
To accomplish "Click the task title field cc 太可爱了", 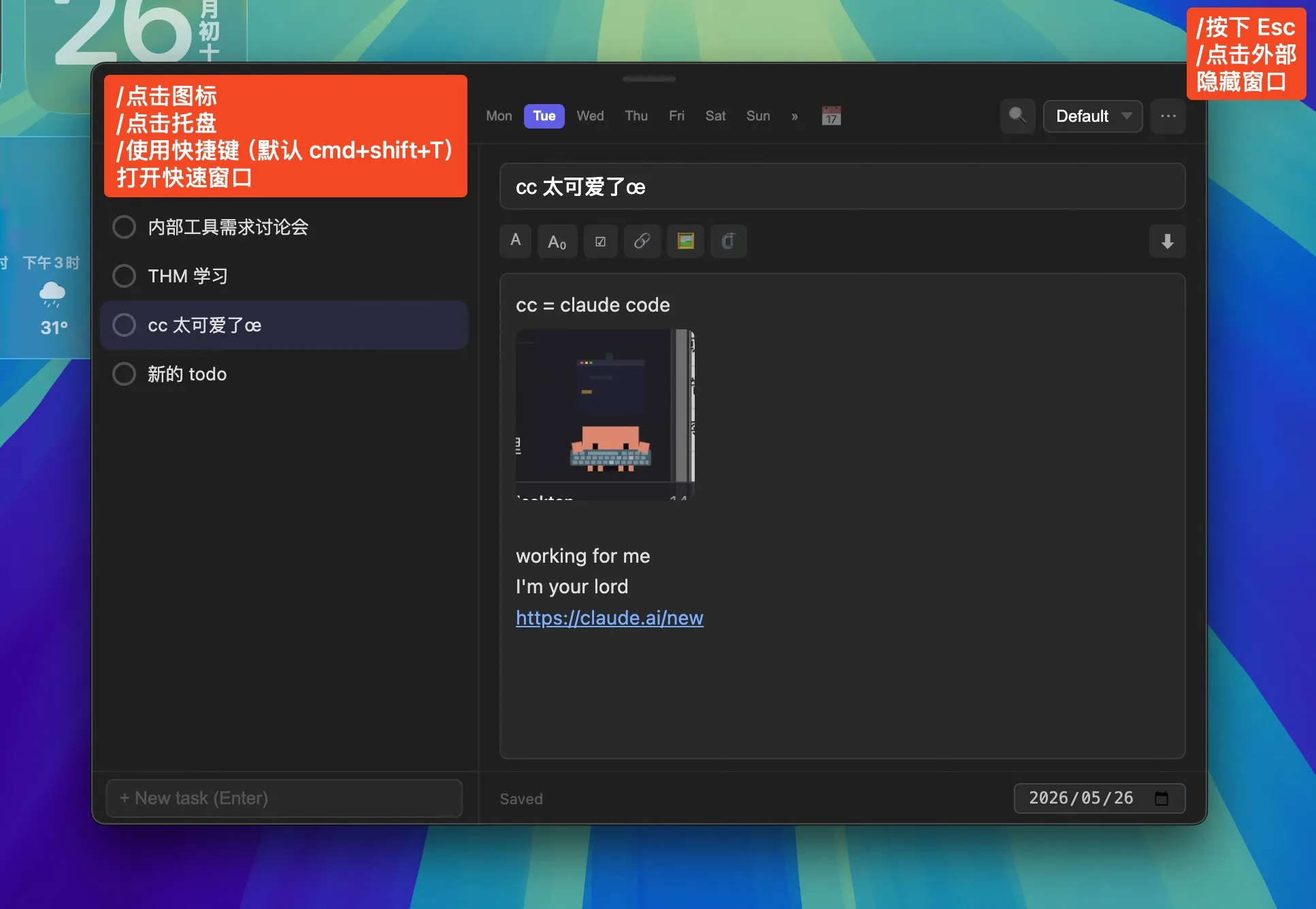I will click(x=842, y=186).
